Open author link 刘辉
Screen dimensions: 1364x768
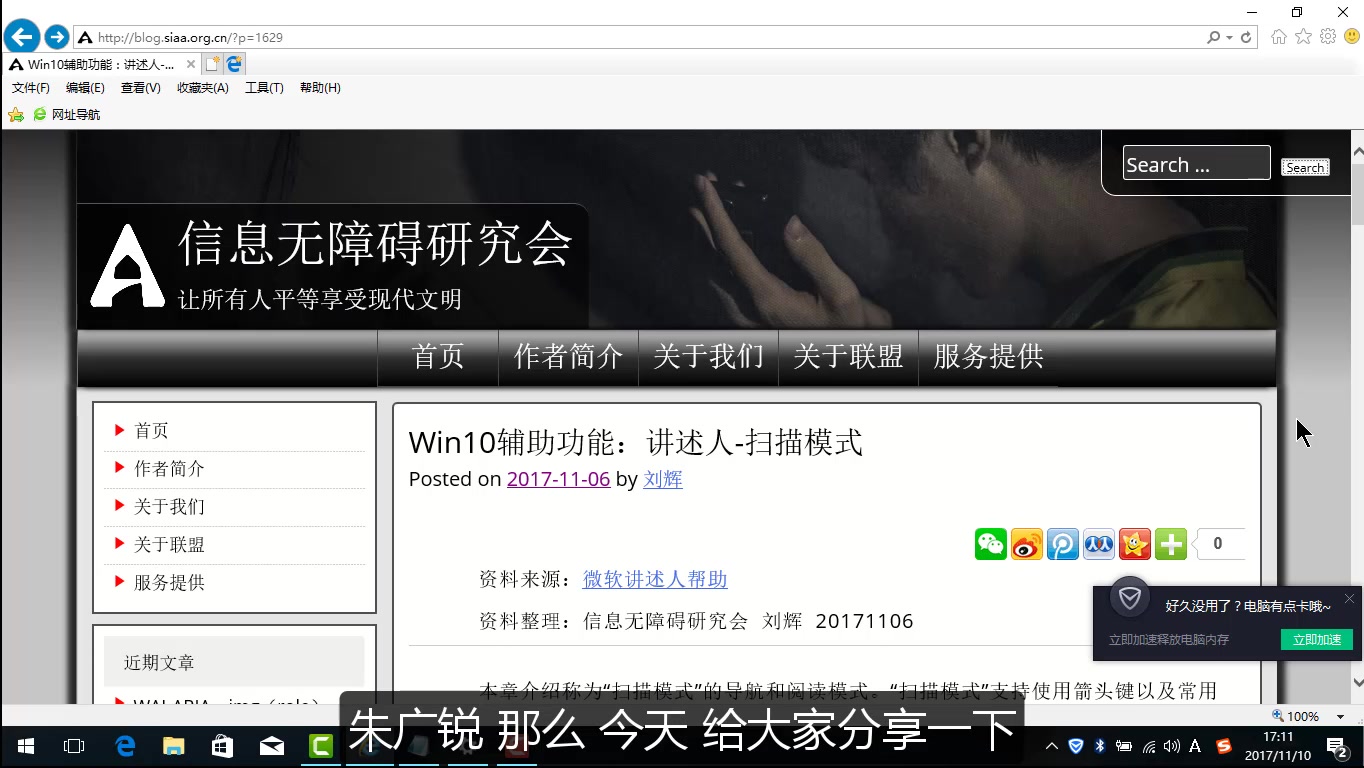click(x=663, y=479)
